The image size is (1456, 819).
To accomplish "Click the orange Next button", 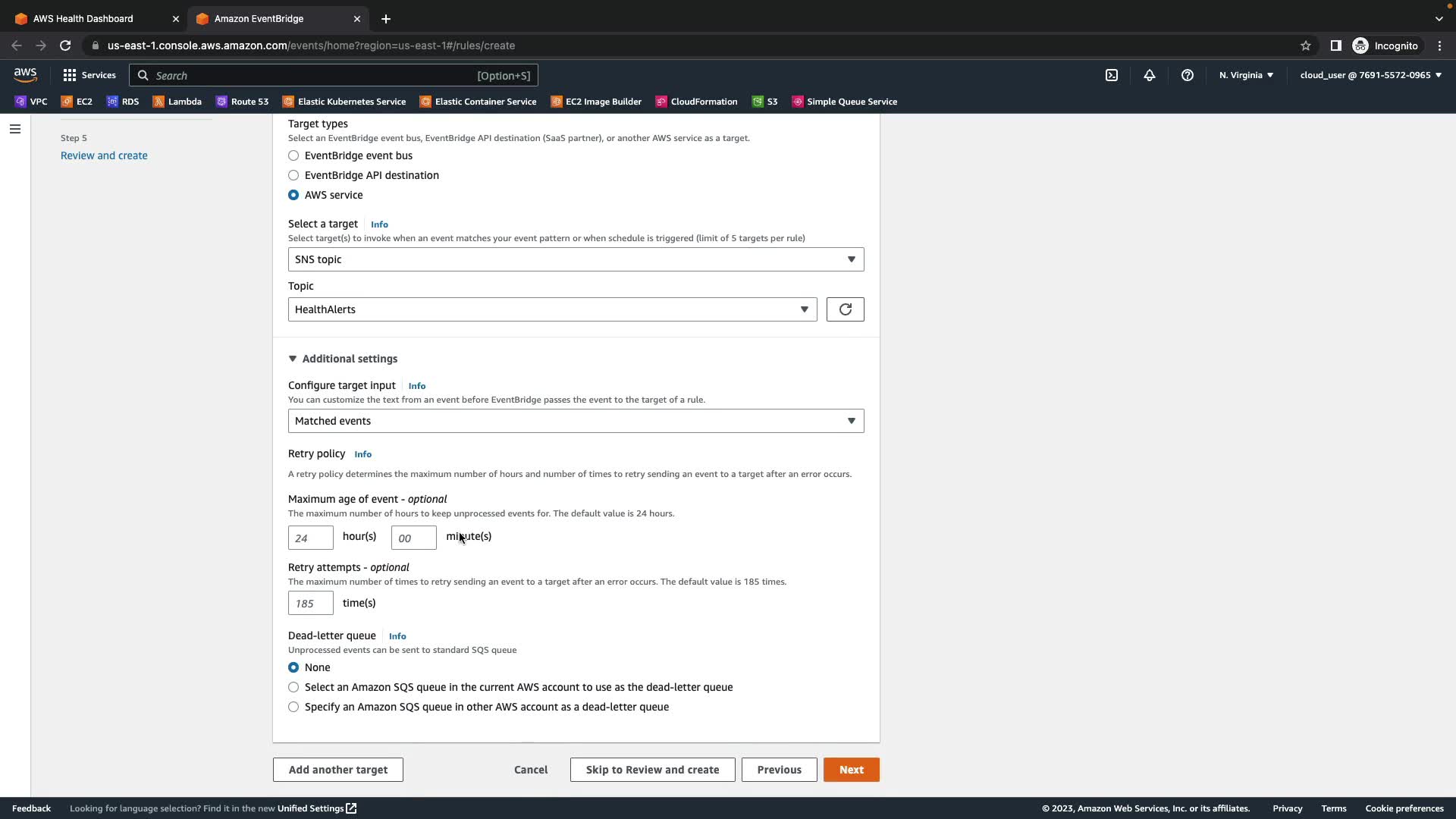I will [851, 770].
